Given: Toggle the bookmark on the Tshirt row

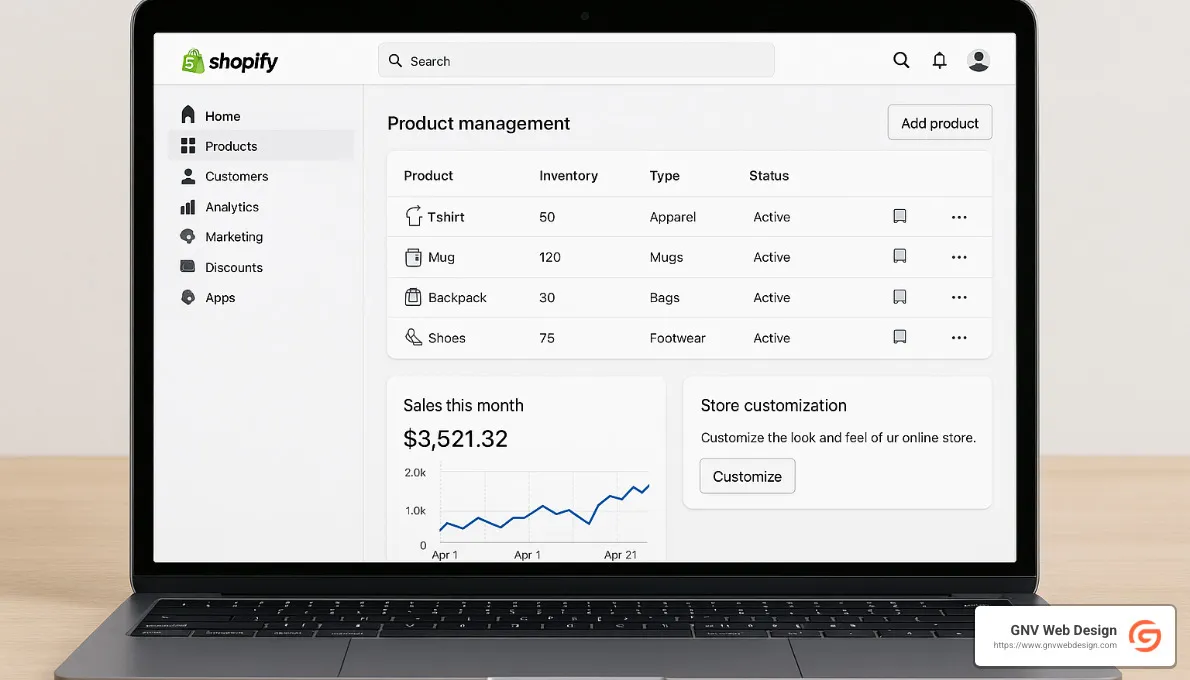Looking at the screenshot, I should coord(899,216).
